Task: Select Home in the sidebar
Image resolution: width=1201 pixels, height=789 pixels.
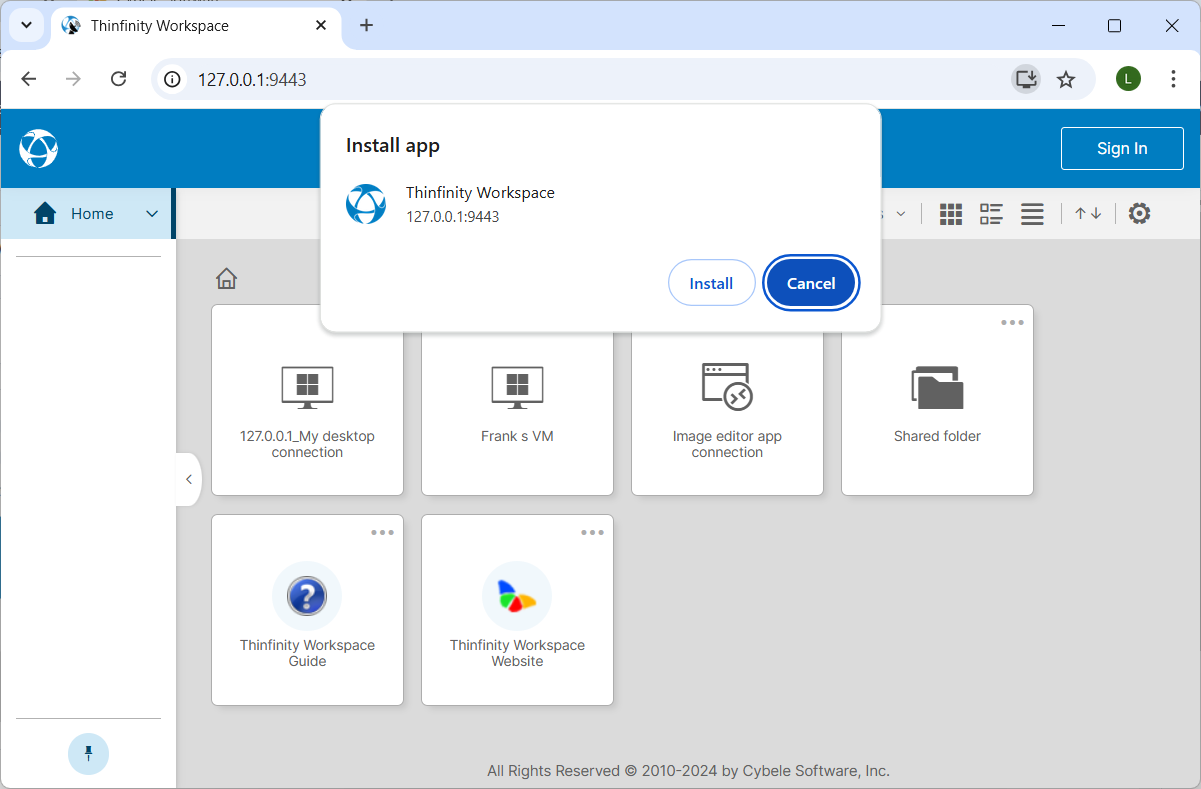Action: [x=86, y=213]
